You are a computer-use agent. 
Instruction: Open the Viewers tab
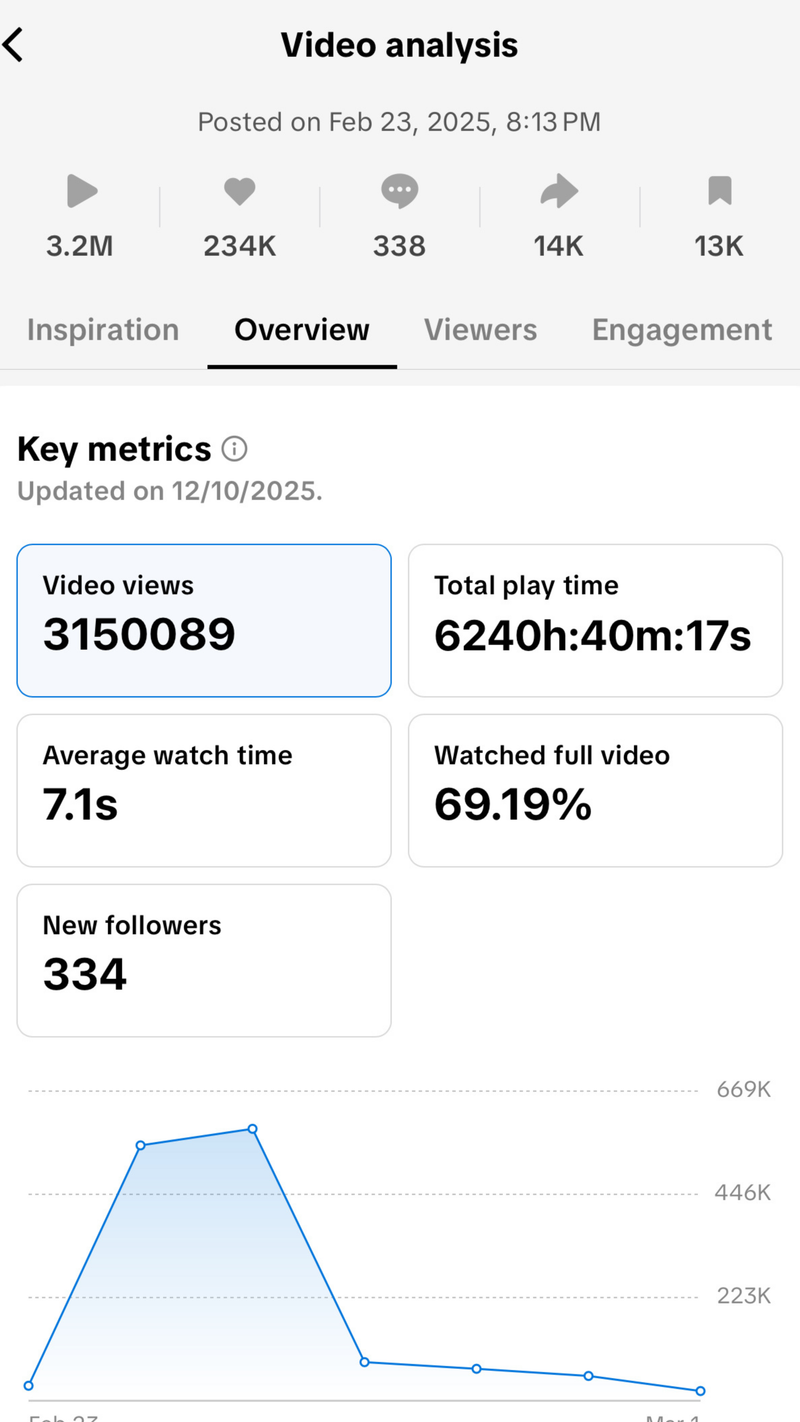point(480,330)
